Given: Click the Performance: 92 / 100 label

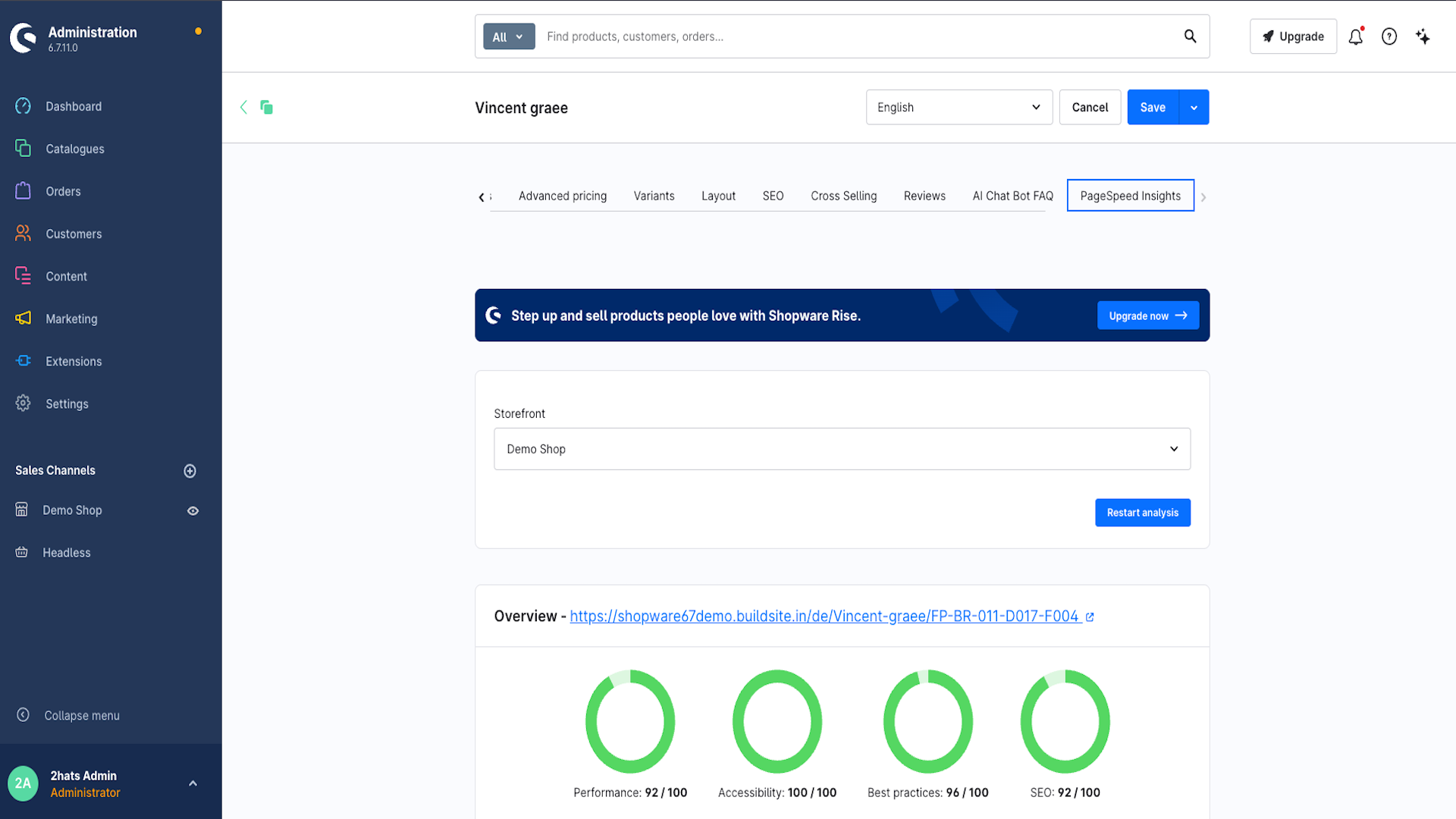Looking at the screenshot, I should coord(630,792).
